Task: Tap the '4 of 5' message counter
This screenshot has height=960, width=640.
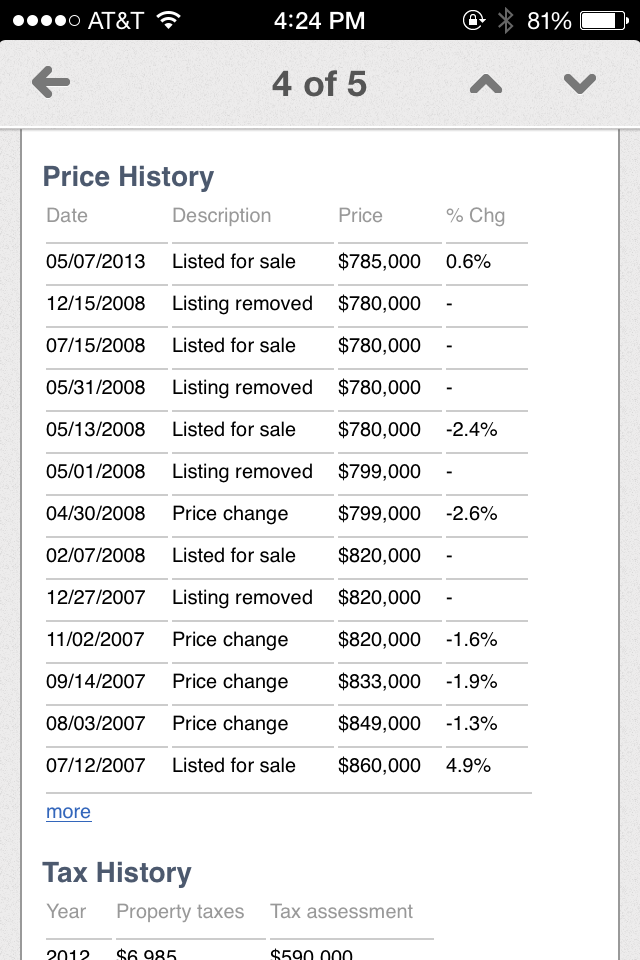Action: pos(319,84)
